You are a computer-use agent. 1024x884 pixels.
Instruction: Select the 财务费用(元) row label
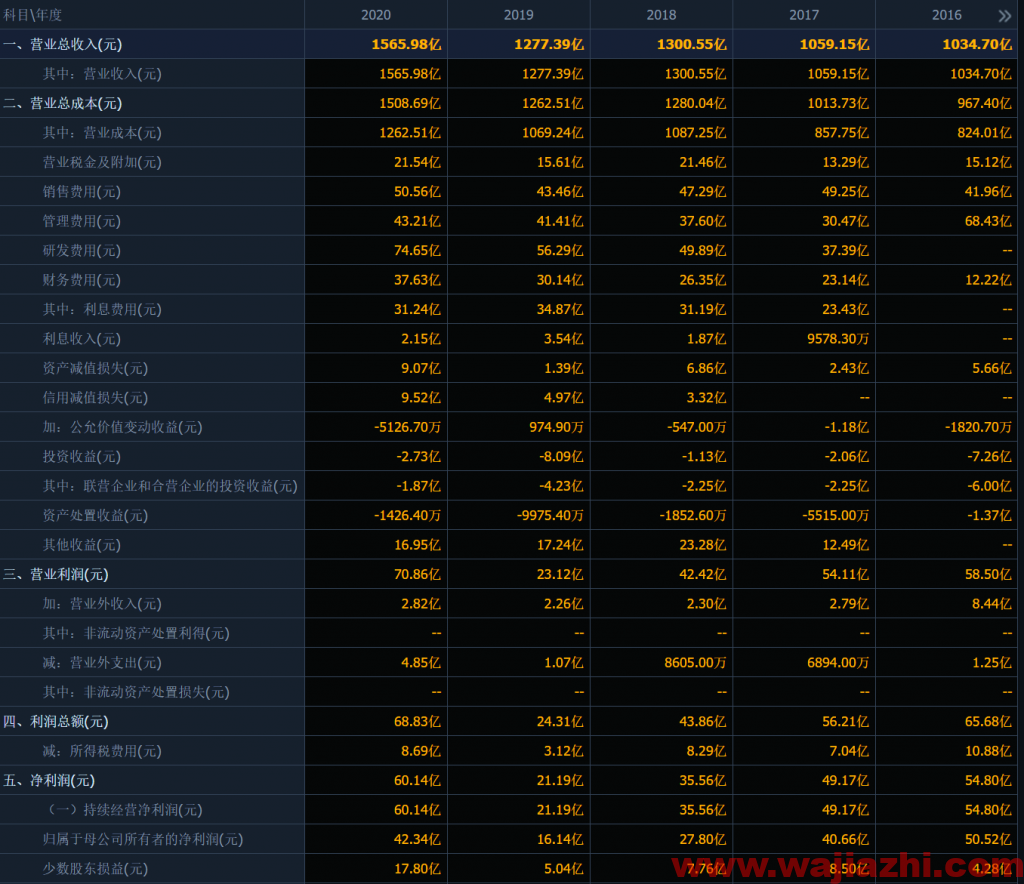point(82,280)
